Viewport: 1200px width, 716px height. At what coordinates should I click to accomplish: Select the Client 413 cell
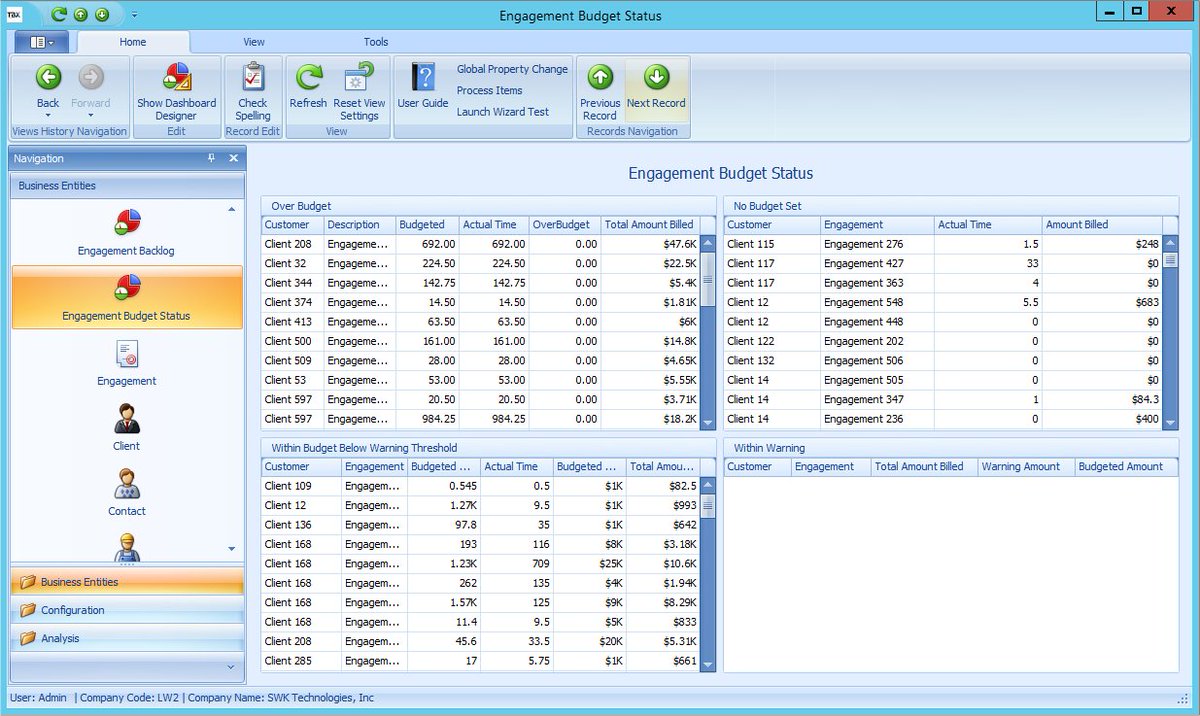pos(293,322)
